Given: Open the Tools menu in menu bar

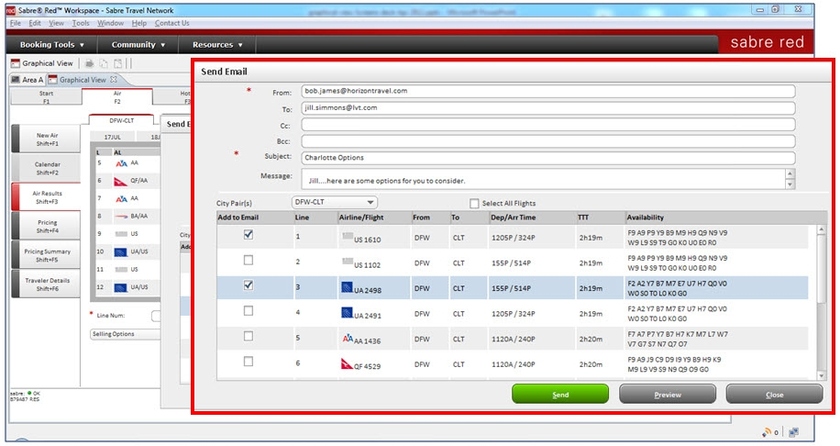Looking at the screenshot, I should point(81,23).
